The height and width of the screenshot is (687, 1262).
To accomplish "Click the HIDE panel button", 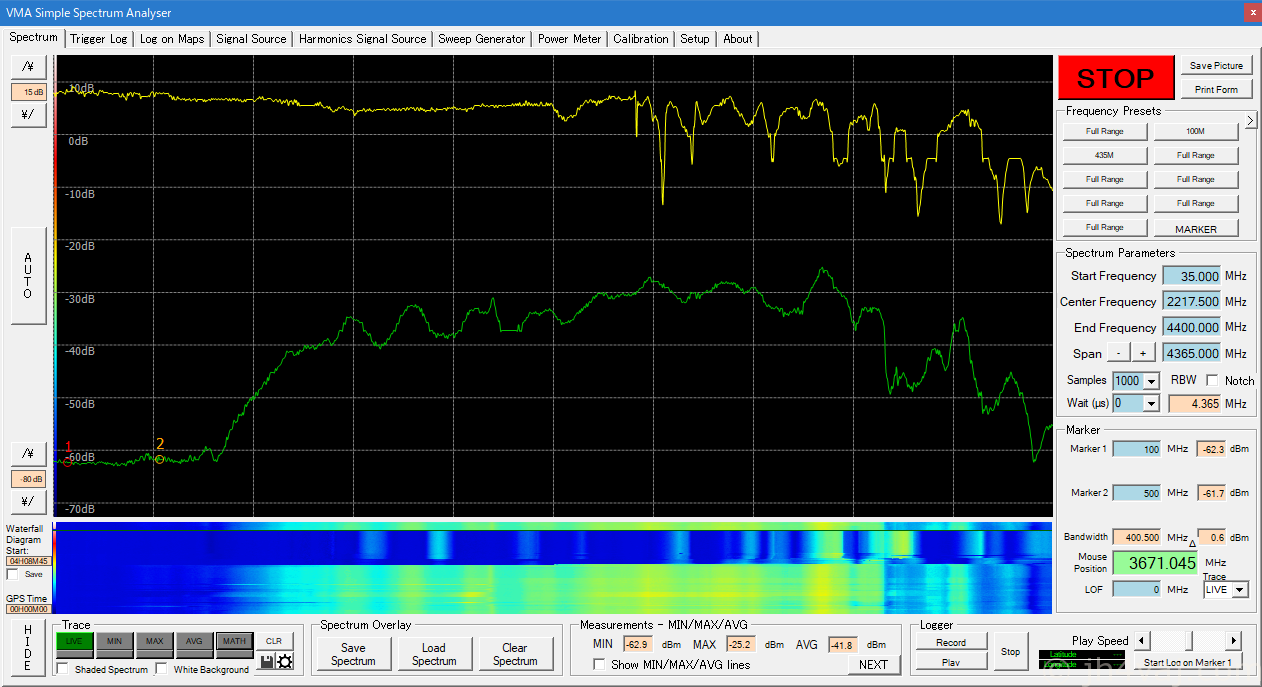I will tap(28, 647).
